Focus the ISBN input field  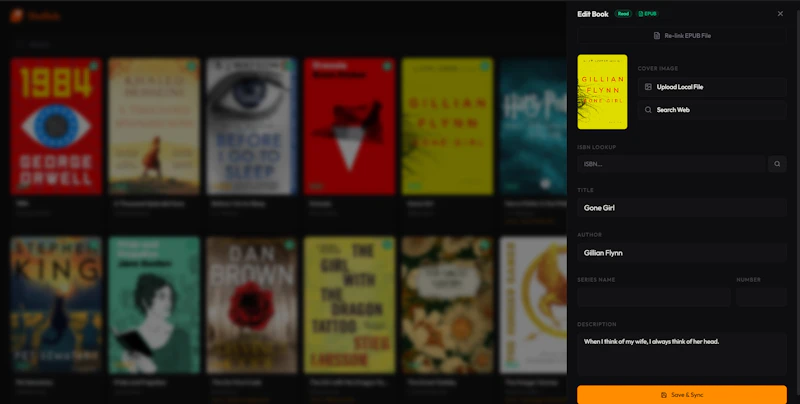tap(671, 164)
